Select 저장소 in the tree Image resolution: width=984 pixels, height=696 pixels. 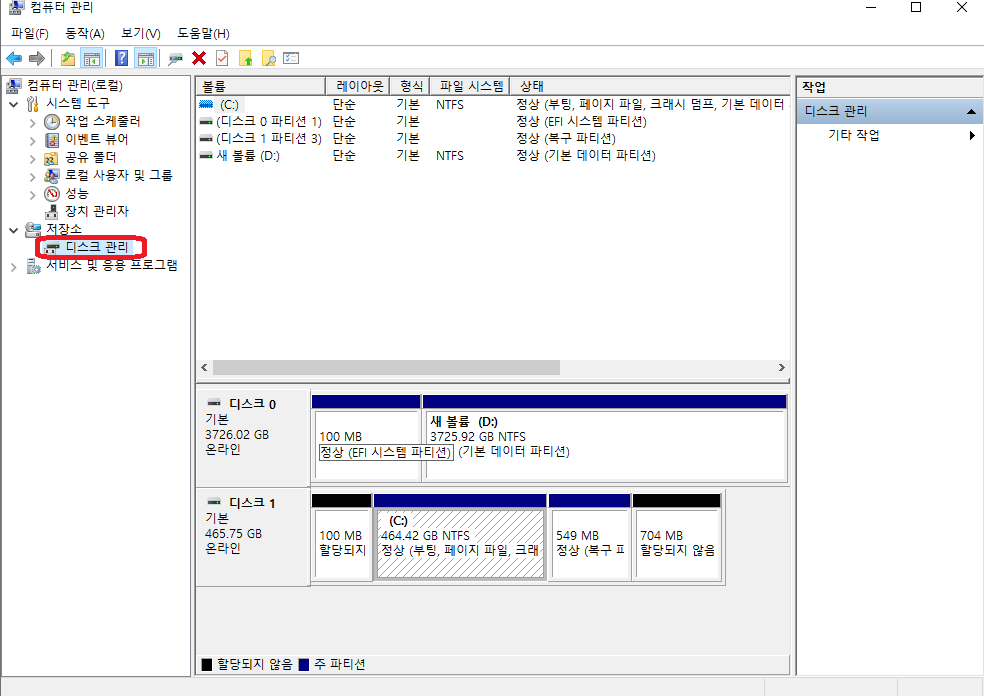pyautogui.click(x=63, y=229)
